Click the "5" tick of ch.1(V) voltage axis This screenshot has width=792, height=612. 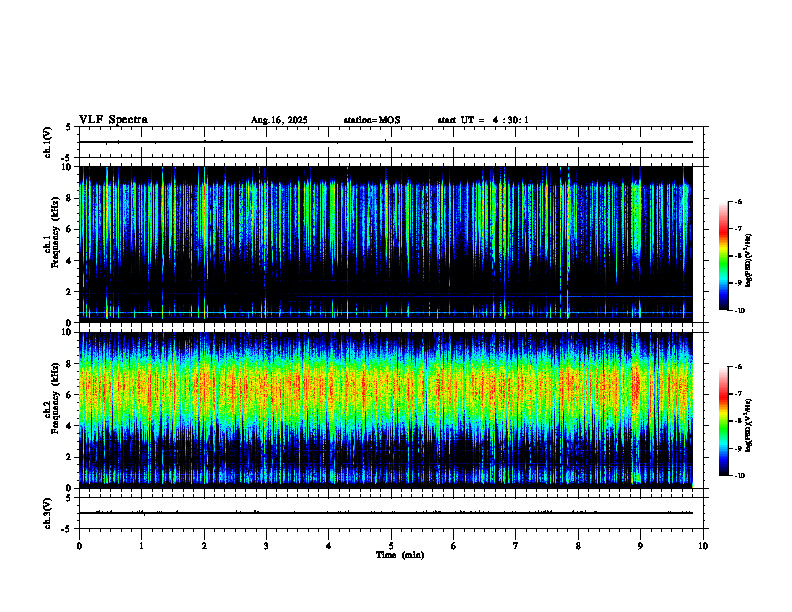point(70,128)
